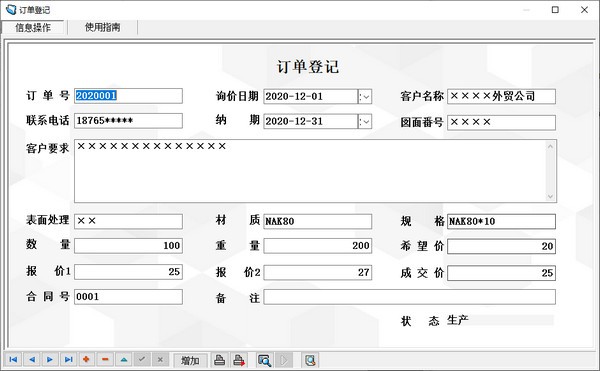600x371 pixels.
Task: Click the 客户名称 input field
Action: (x=501, y=96)
